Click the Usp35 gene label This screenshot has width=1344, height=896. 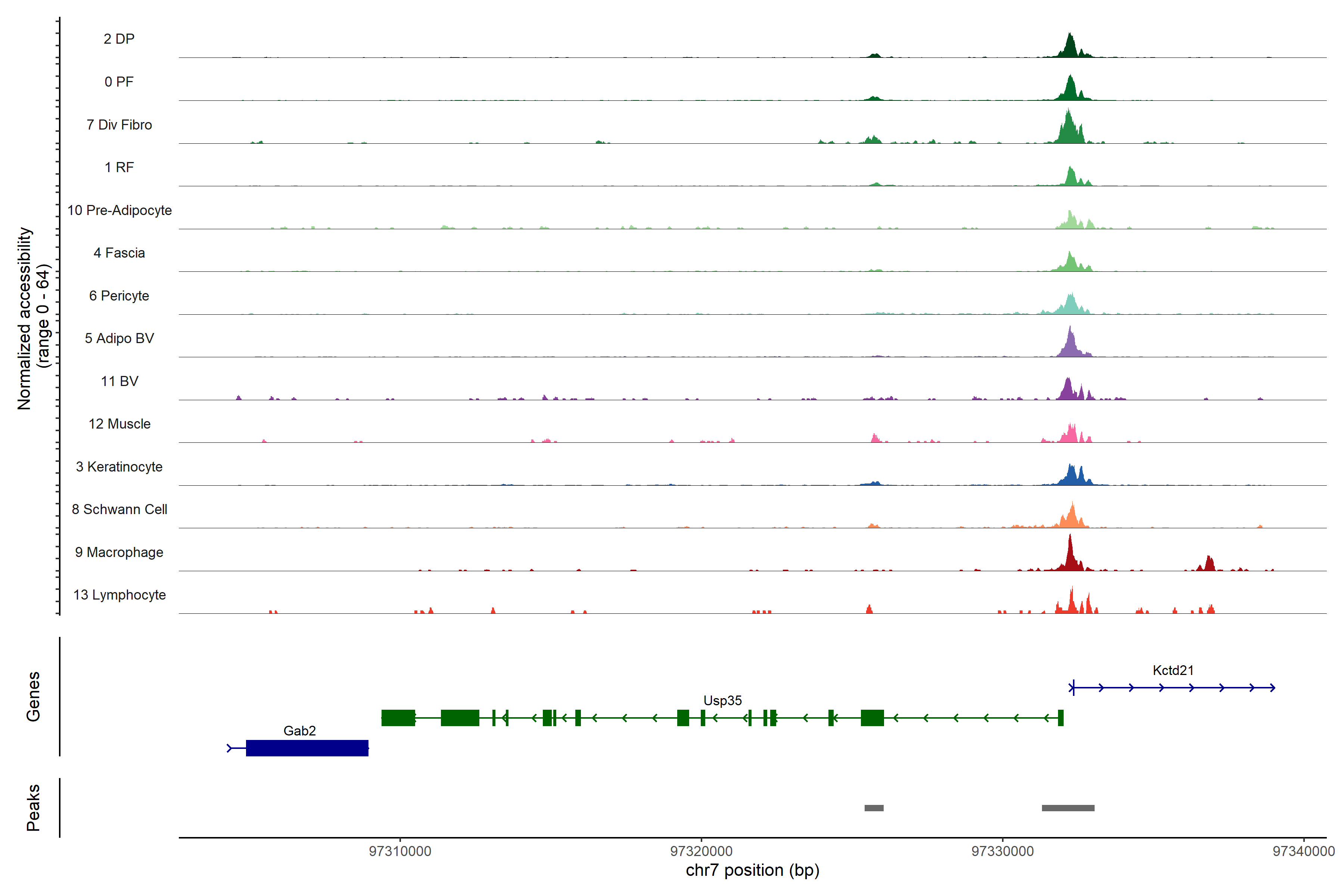pos(722,701)
